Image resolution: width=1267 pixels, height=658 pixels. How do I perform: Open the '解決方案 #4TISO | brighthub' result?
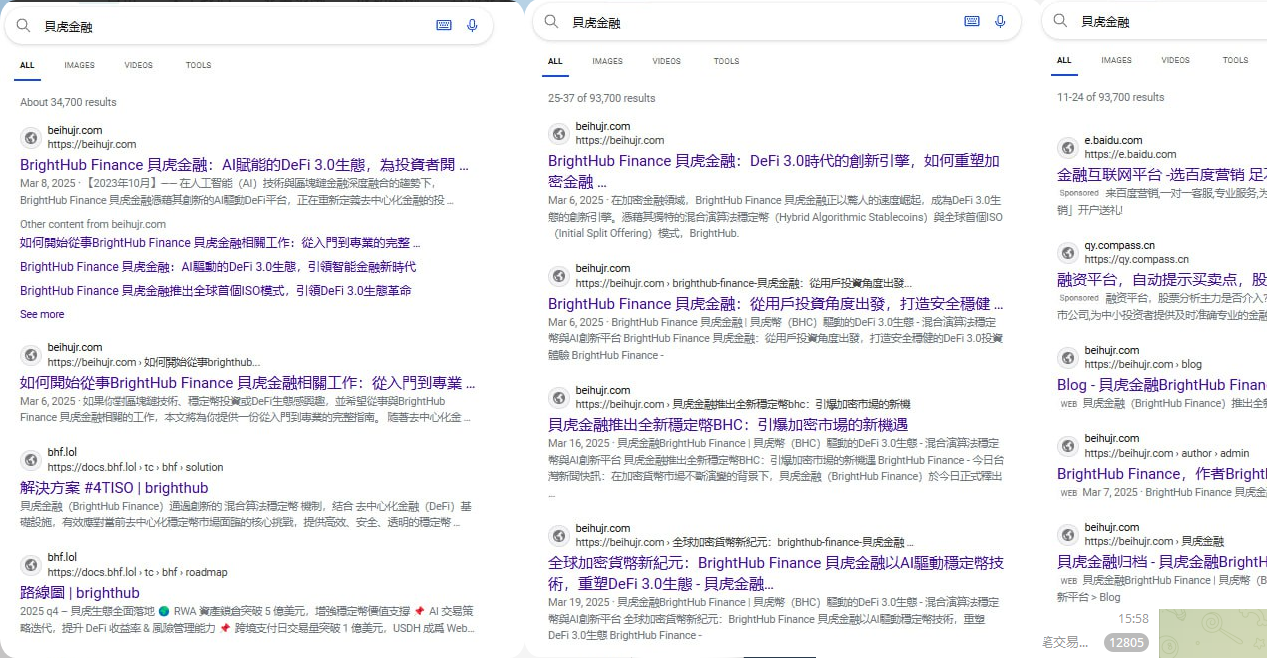tap(114, 488)
